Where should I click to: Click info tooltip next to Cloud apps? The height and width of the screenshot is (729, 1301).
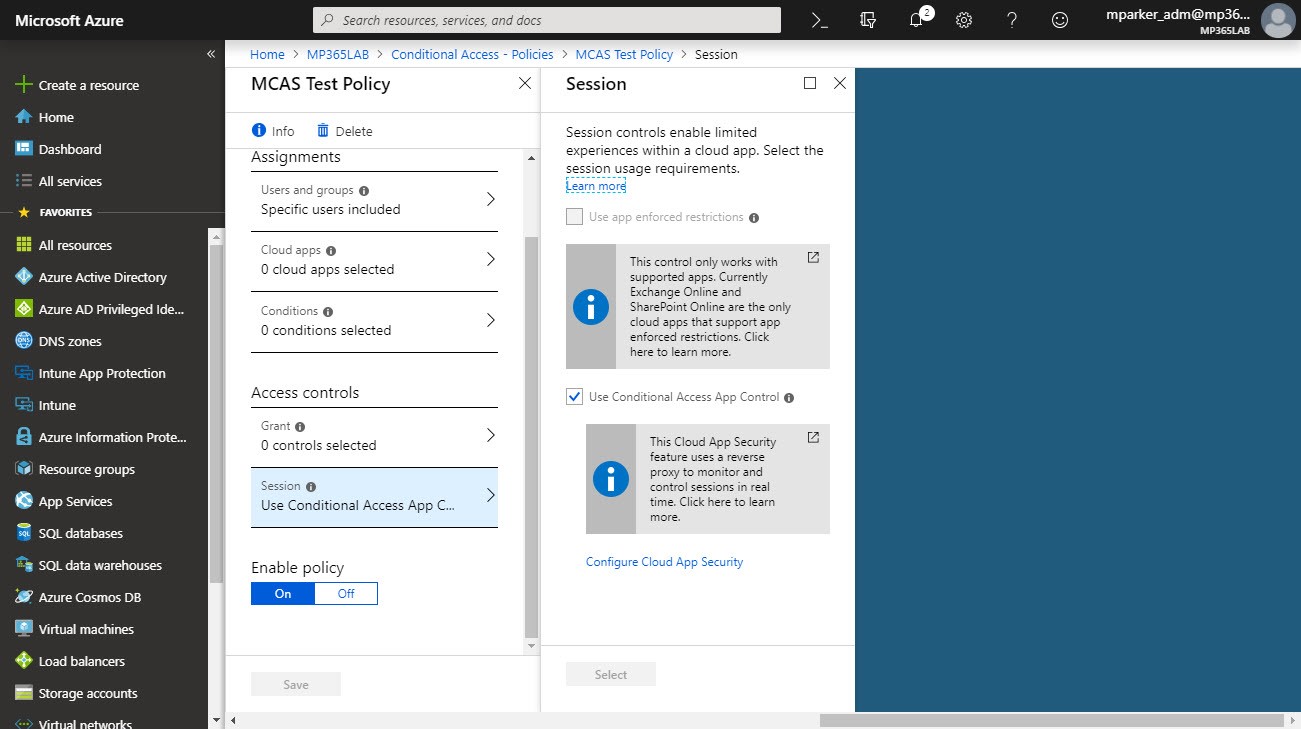pyautogui.click(x=331, y=250)
